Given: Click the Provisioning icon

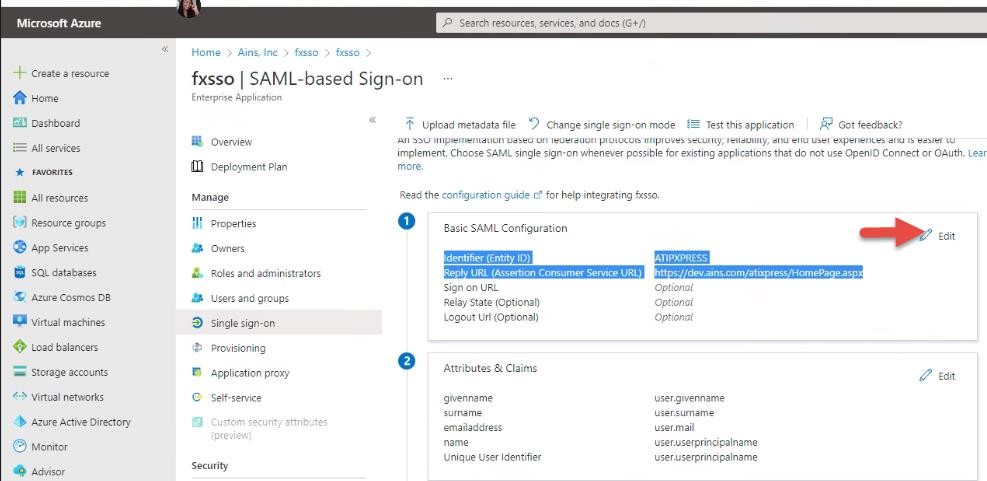Looking at the screenshot, I should click(x=197, y=348).
